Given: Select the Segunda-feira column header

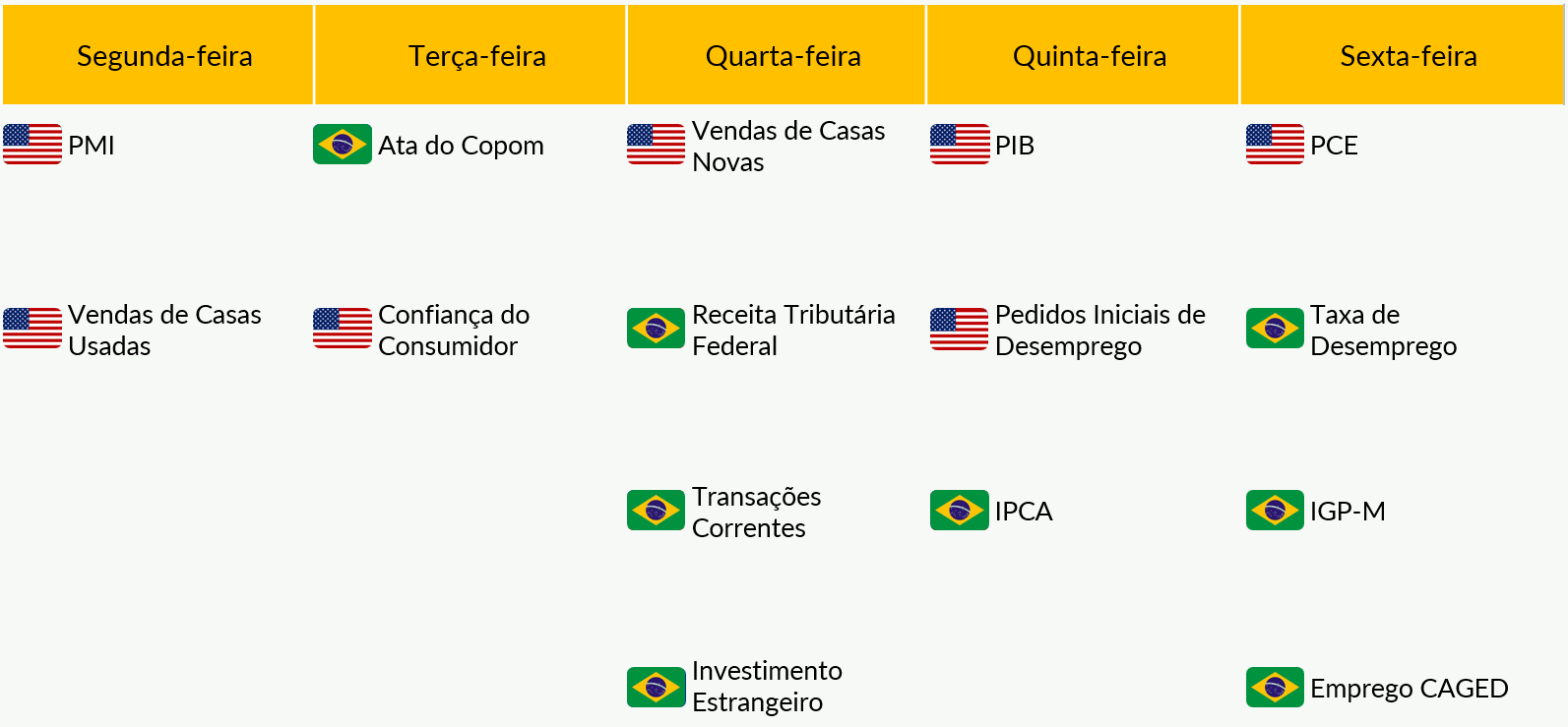Looking at the screenshot, I should pyautogui.click(x=157, y=55).
